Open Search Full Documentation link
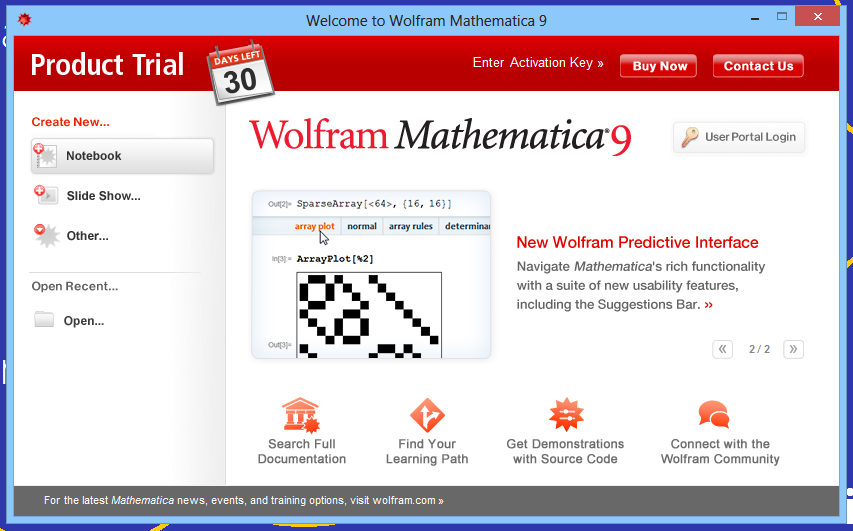853x531 pixels. point(301,451)
